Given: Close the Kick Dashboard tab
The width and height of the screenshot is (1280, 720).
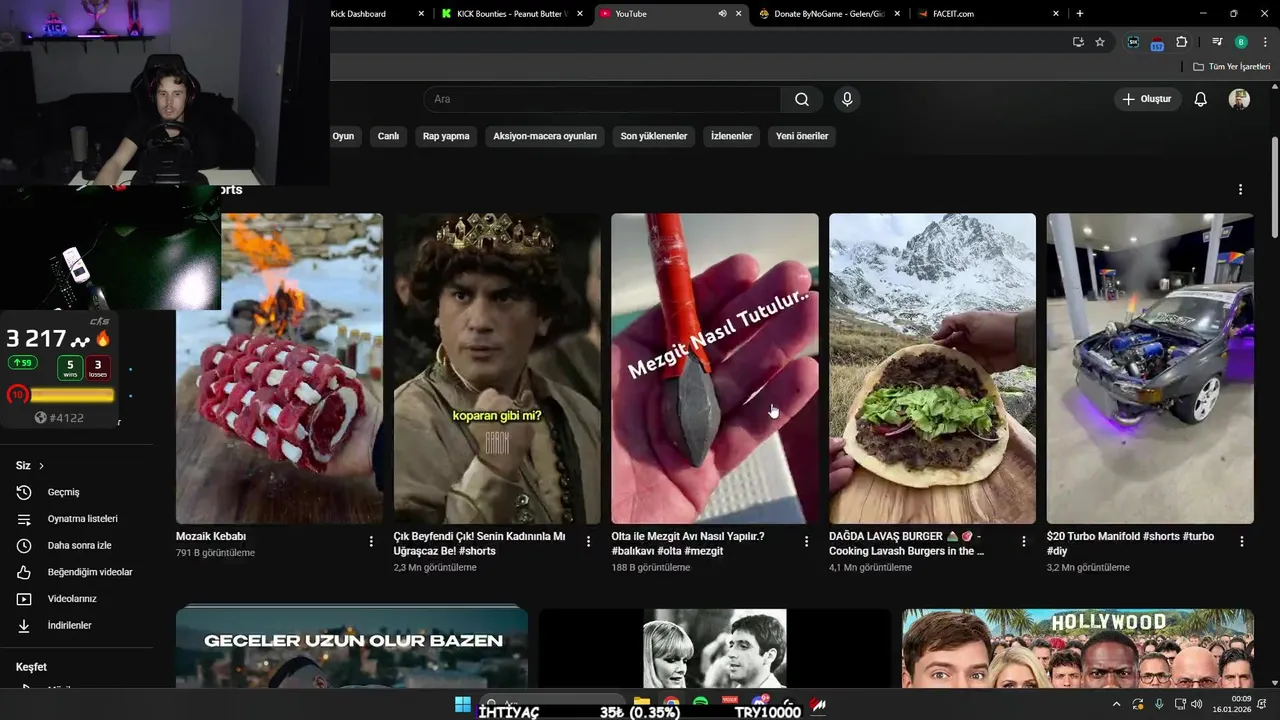Looking at the screenshot, I should coord(421,14).
